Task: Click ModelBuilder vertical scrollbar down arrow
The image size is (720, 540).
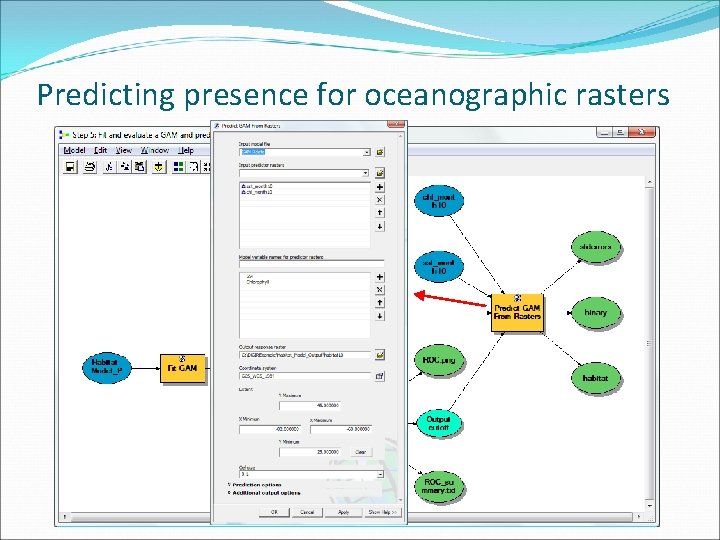Action: pyautogui.click(x=650, y=506)
